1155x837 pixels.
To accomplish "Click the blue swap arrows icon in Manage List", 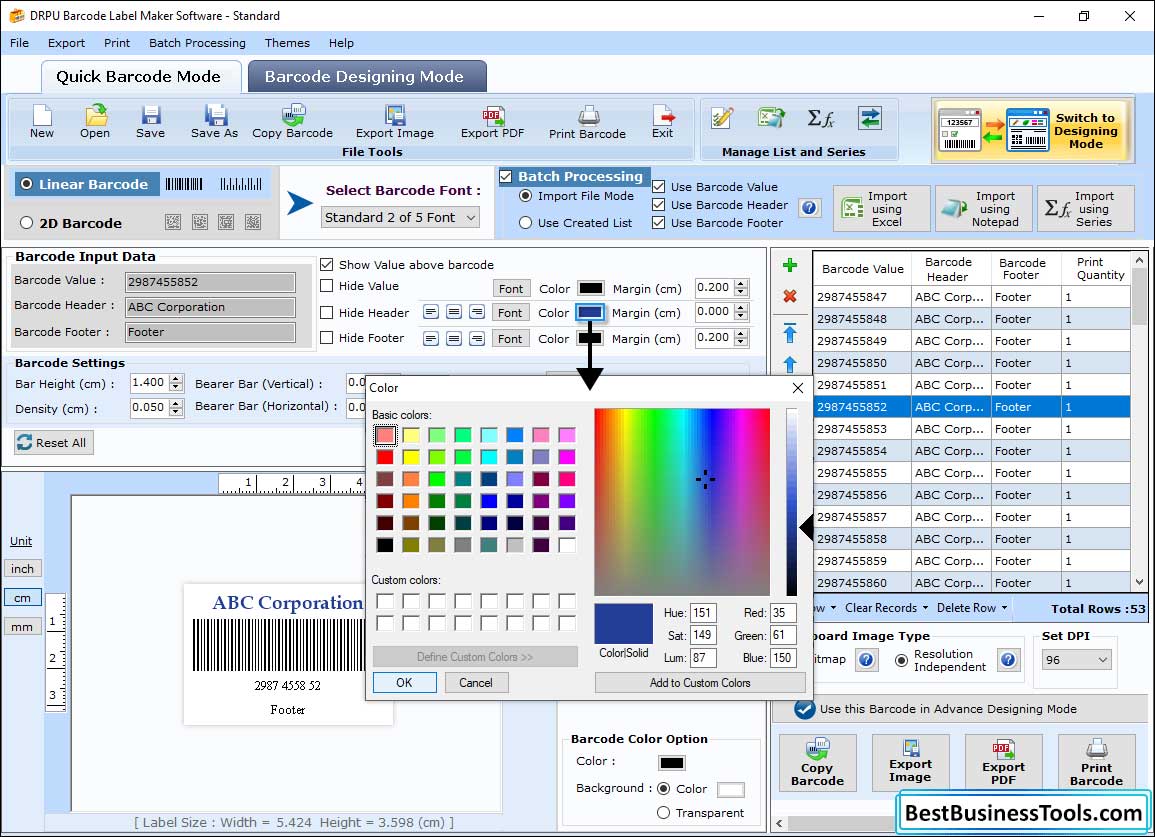I will tap(870, 118).
